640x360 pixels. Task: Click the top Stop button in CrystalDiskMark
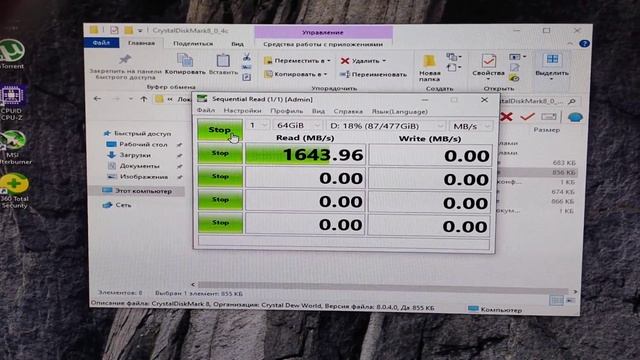pos(220,129)
